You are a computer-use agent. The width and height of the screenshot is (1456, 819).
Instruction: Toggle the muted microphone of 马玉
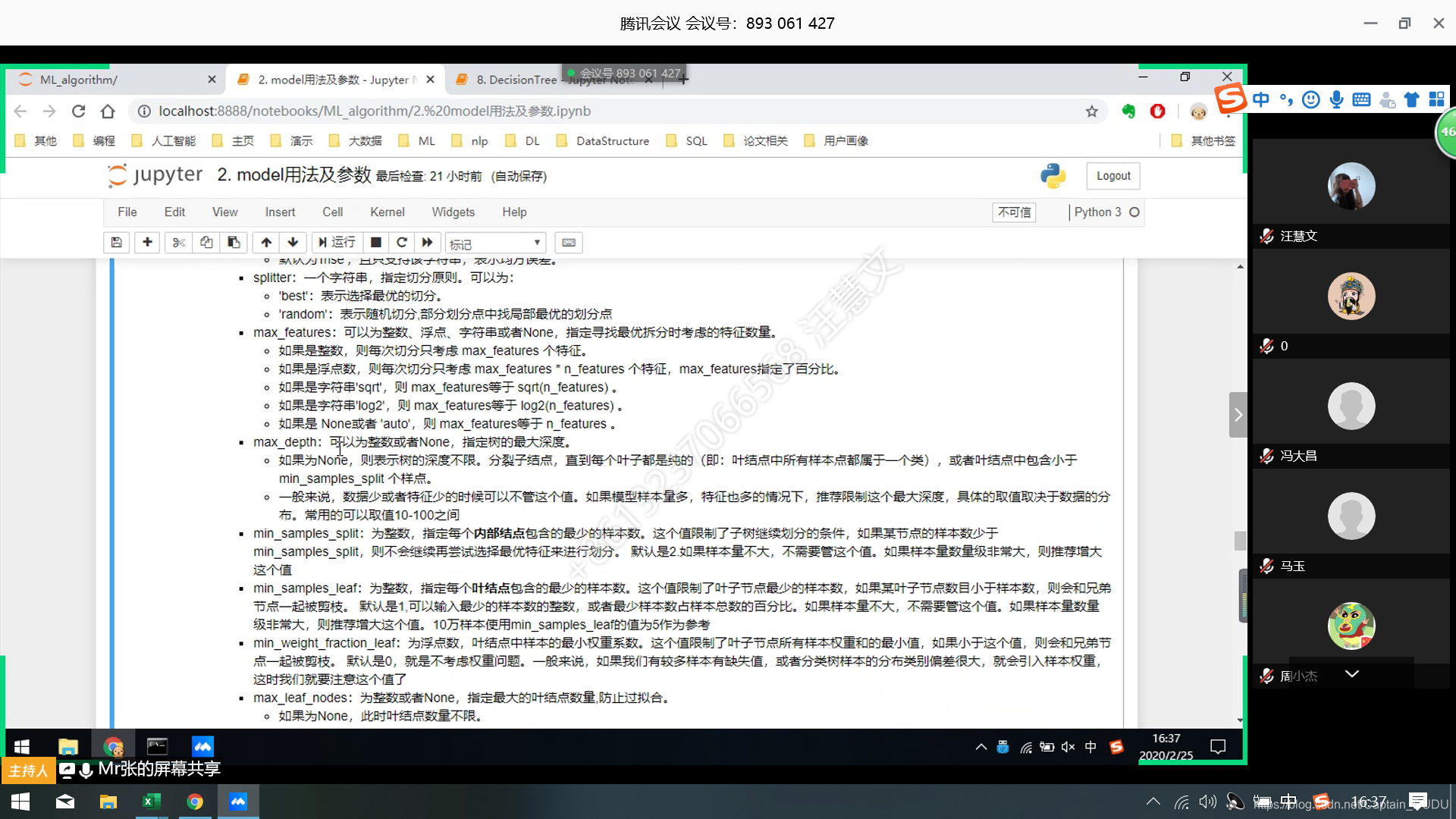point(1266,566)
